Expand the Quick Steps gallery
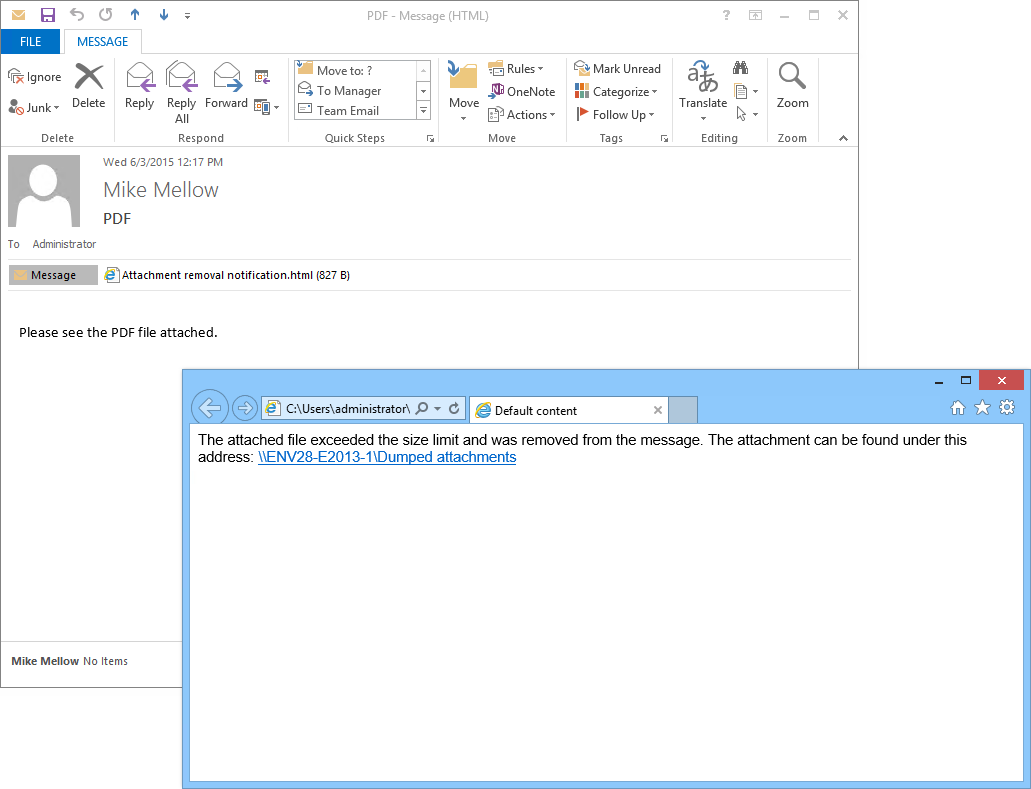This screenshot has width=1031, height=789. (x=424, y=111)
